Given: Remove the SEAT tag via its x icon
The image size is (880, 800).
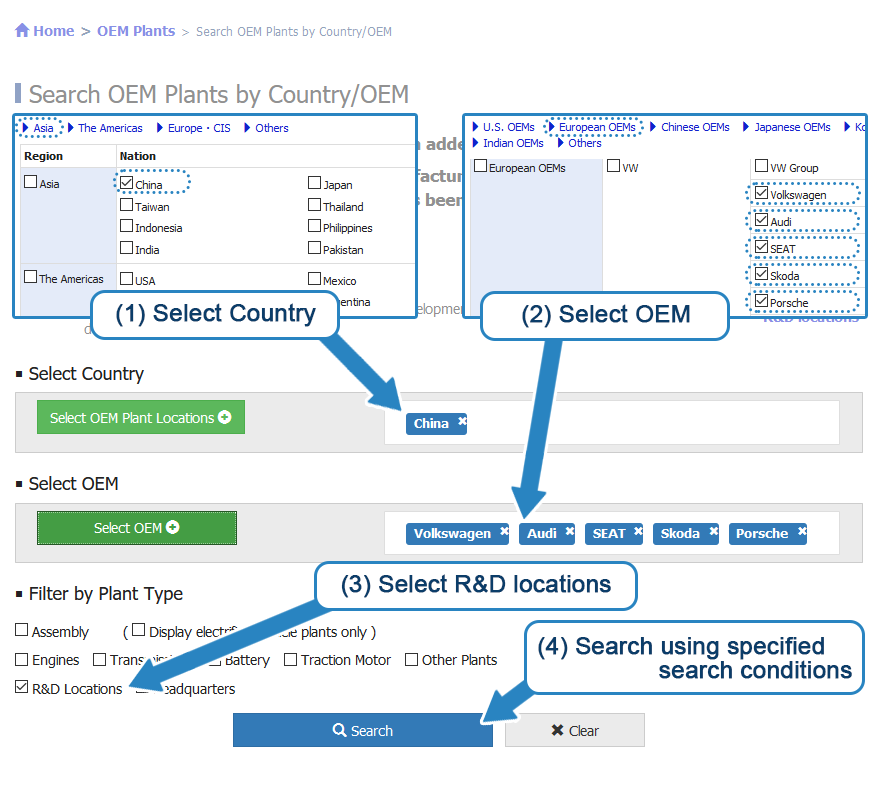Looking at the screenshot, I should coord(638,531).
